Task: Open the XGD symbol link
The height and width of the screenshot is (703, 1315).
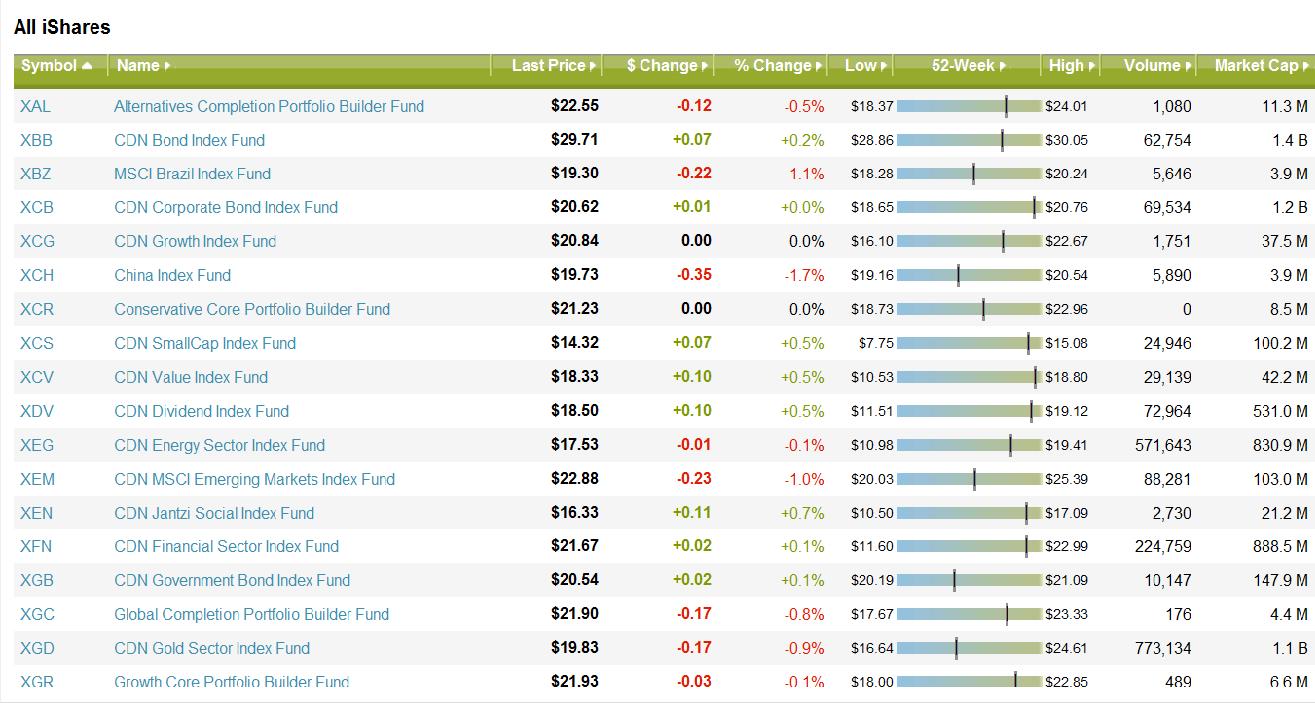Action: 37,648
